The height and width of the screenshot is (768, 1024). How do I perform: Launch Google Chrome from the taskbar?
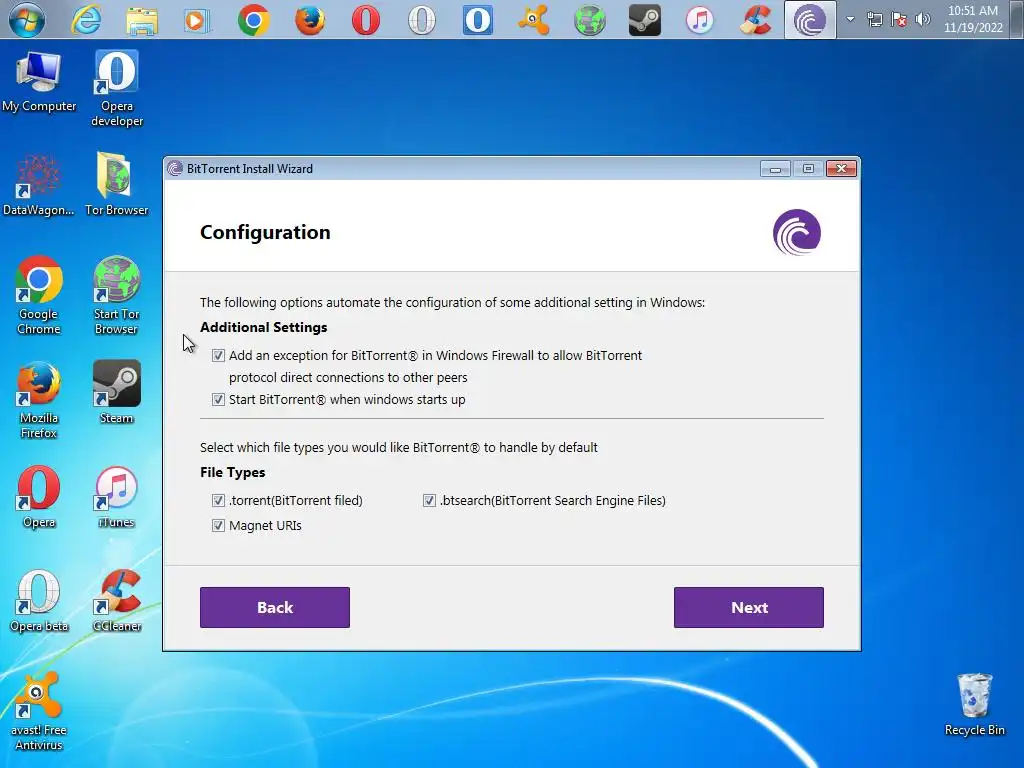coord(253,20)
